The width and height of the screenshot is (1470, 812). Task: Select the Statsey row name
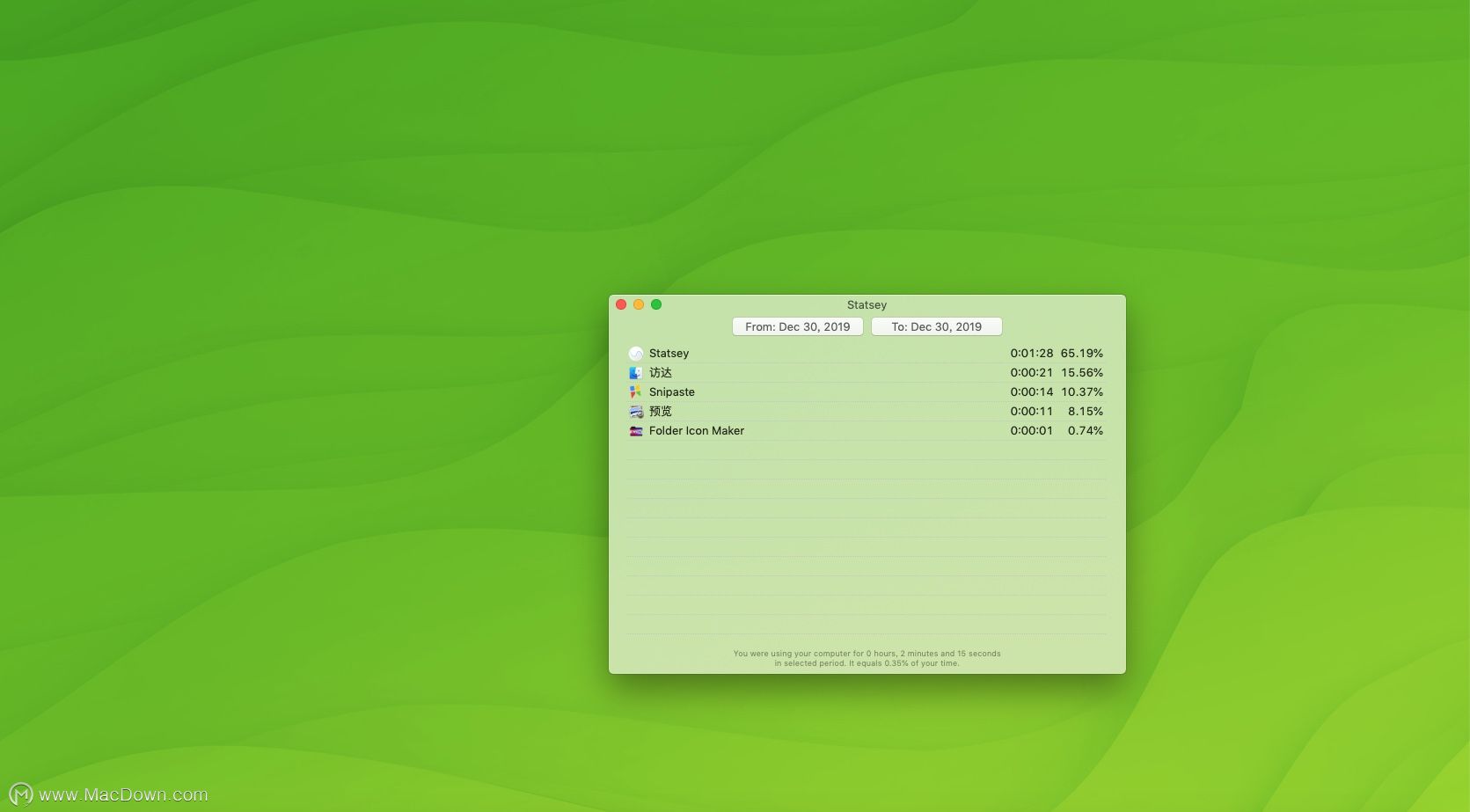[x=669, y=354]
